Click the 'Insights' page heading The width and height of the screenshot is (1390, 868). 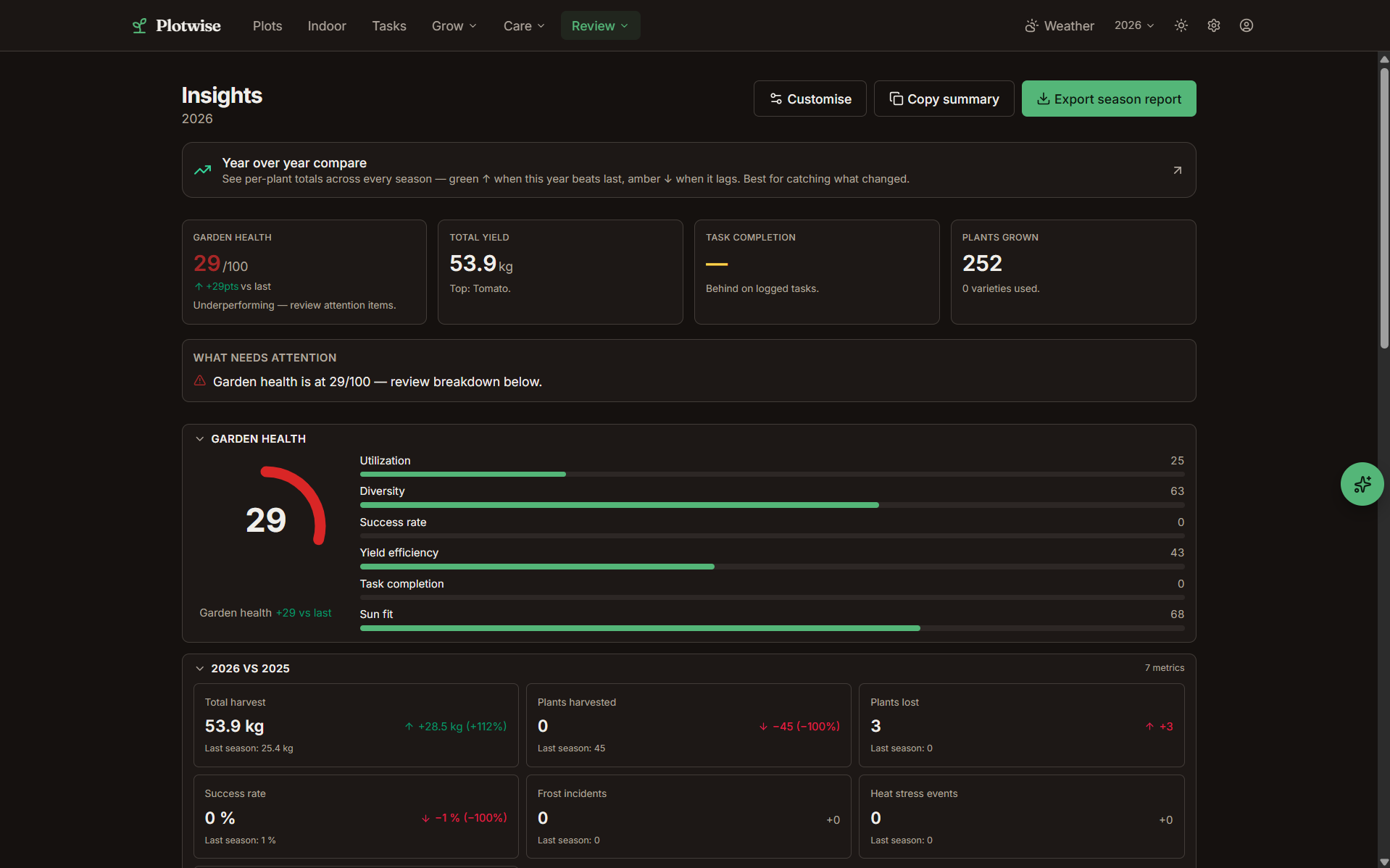(x=222, y=96)
